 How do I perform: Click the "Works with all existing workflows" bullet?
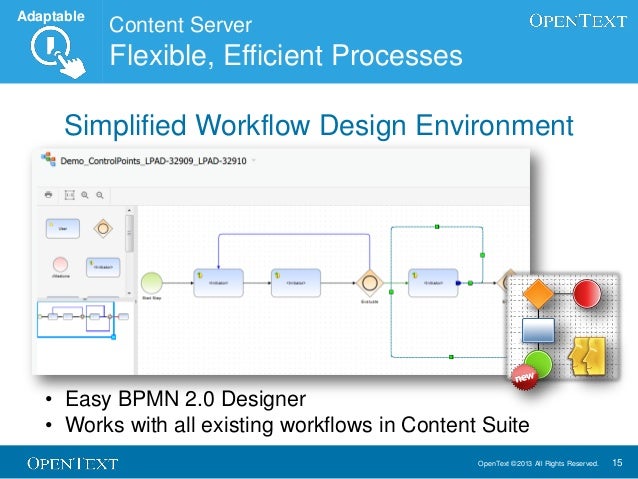[x=297, y=425]
